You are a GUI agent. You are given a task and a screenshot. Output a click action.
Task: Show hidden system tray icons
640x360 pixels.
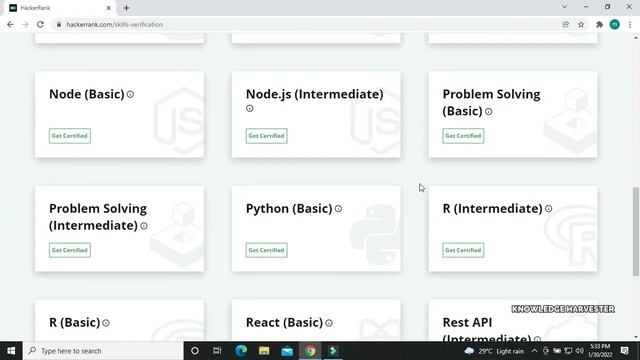pyautogui.click(x=534, y=351)
